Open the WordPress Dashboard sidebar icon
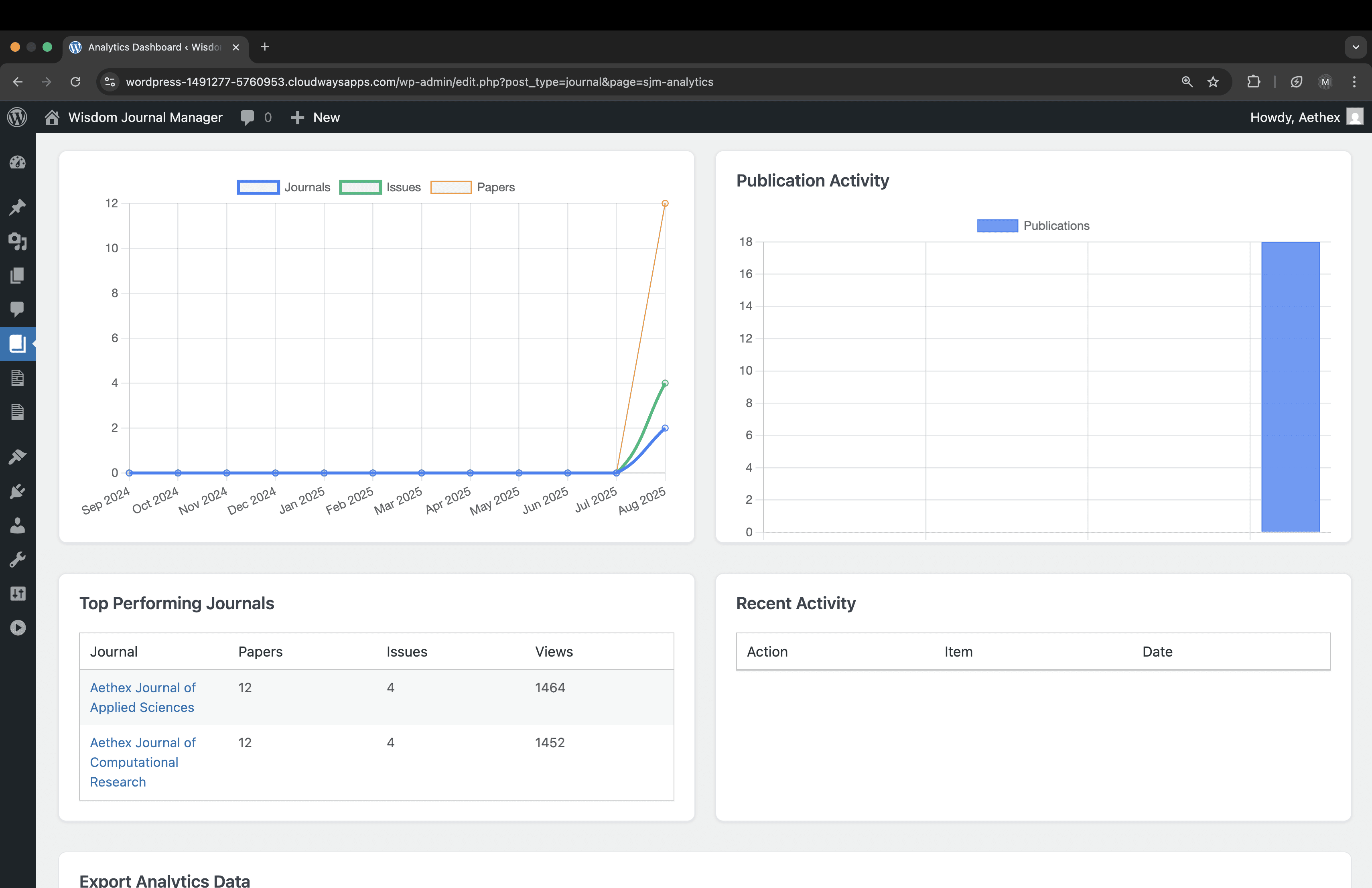Screen dimensions: 1372x888 [17, 162]
